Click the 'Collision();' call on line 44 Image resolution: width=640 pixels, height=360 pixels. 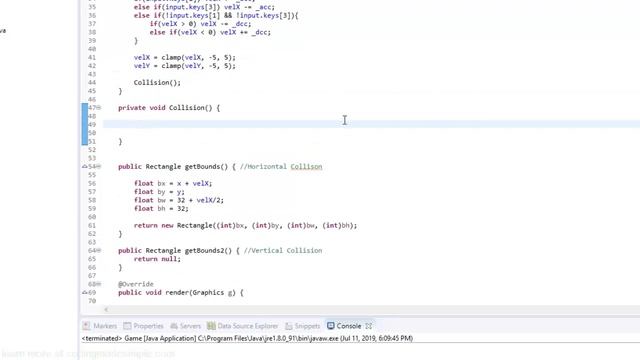pyautogui.click(x=157, y=82)
